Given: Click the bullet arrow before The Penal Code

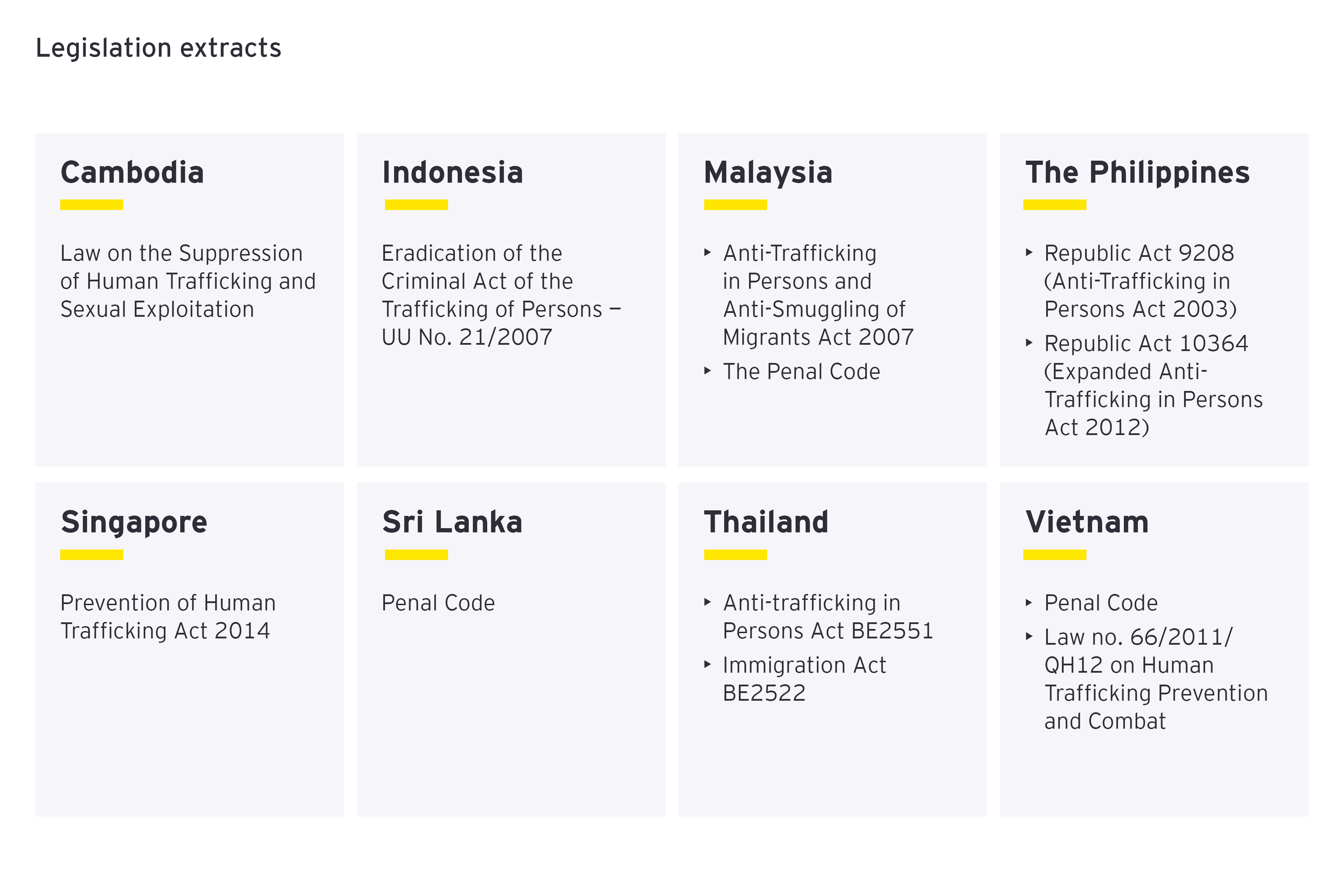Looking at the screenshot, I should (707, 370).
